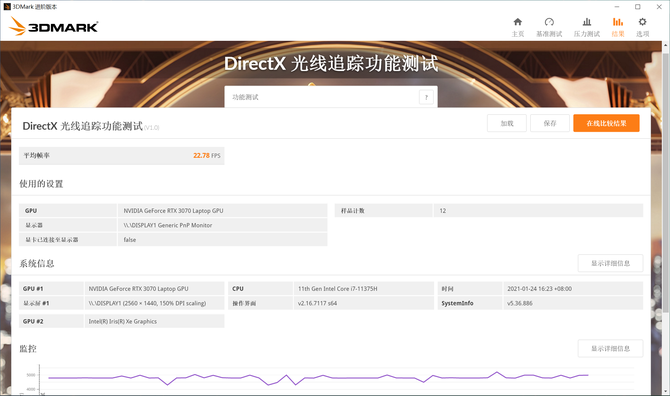The width and height of the screenshot is (670, 396).
Task: Select the Results (结果) bar chart icon
Action: coord(617,22)
